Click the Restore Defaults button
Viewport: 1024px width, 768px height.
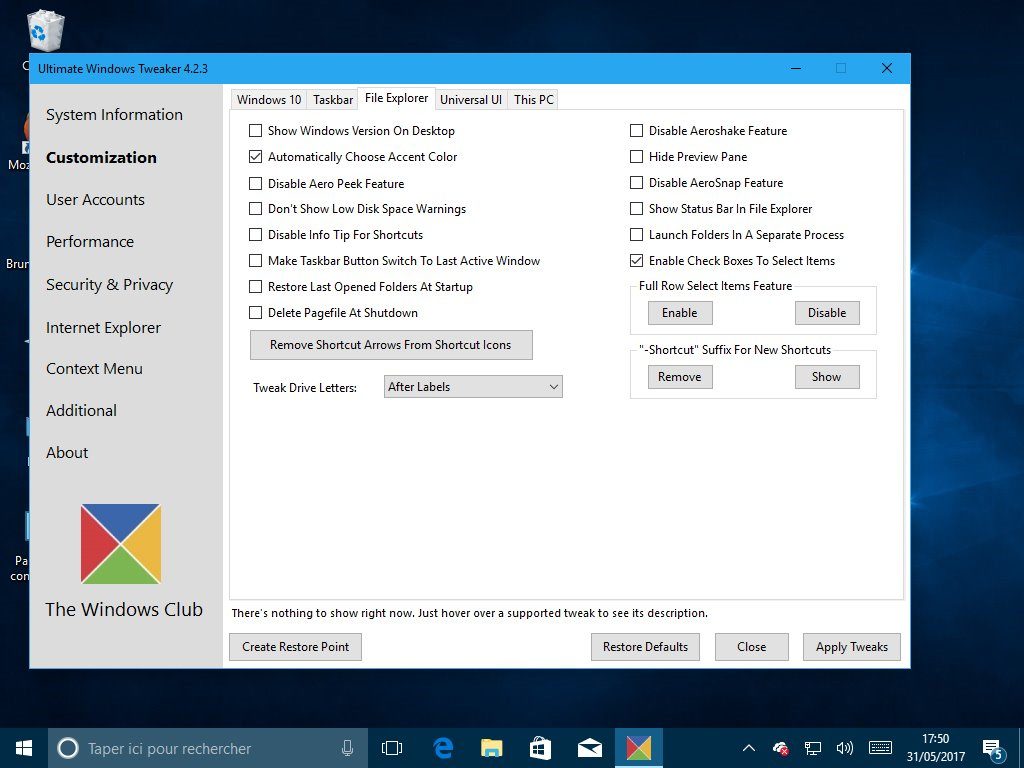click(645, 647)
